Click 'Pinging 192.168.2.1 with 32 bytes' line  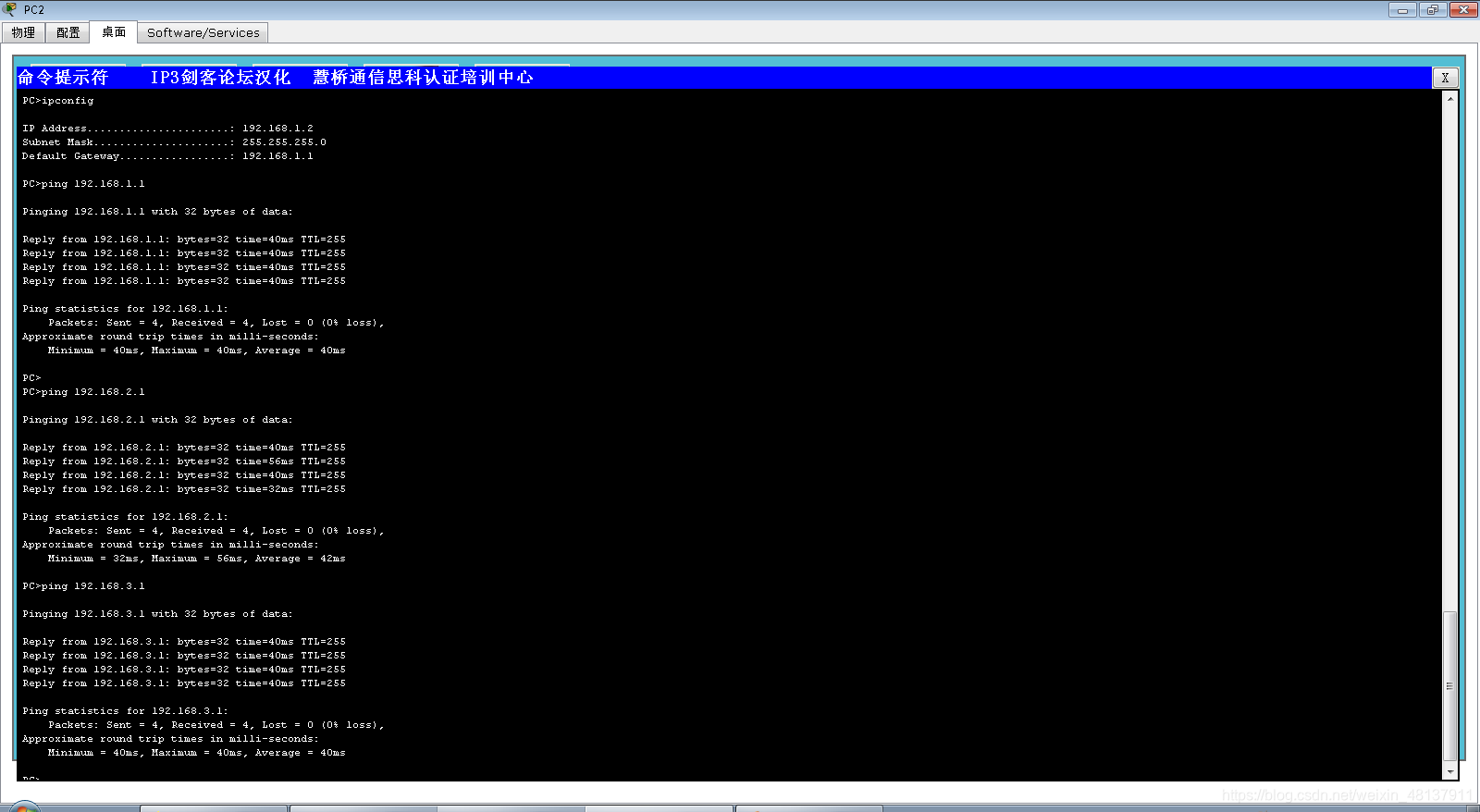[x=157, y=420]
